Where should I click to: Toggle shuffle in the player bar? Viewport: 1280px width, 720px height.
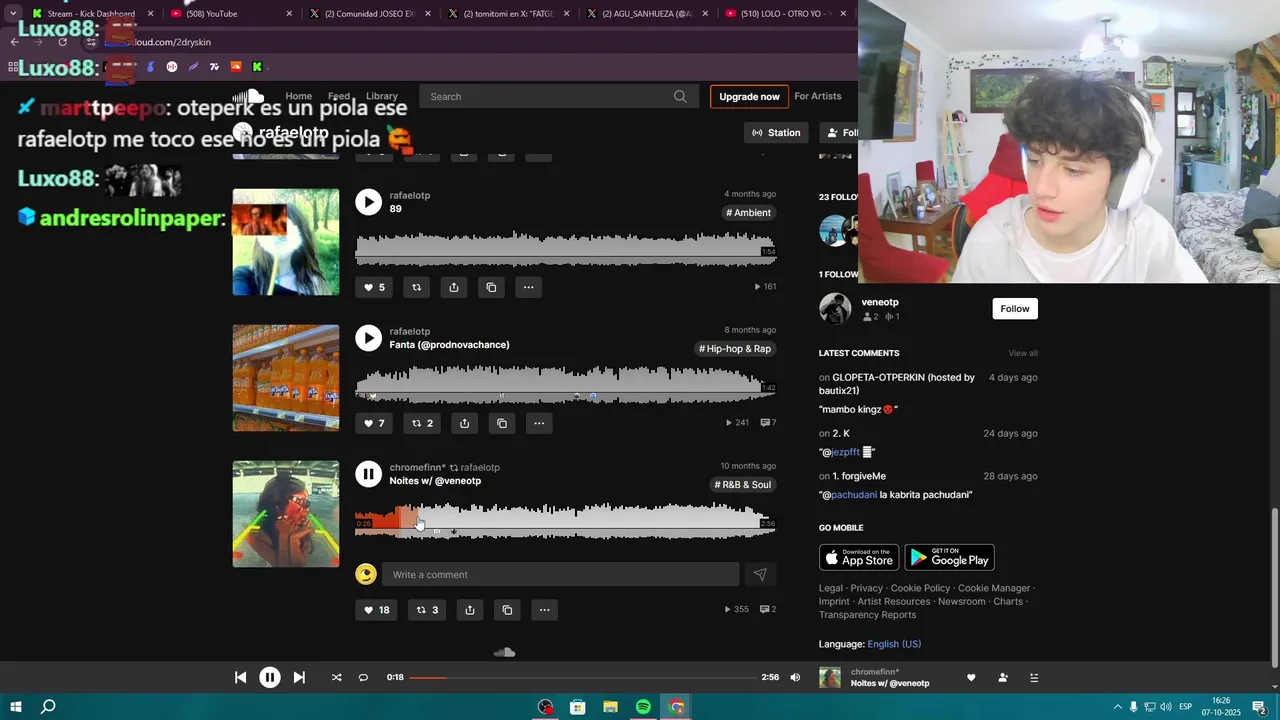point(336,677)
